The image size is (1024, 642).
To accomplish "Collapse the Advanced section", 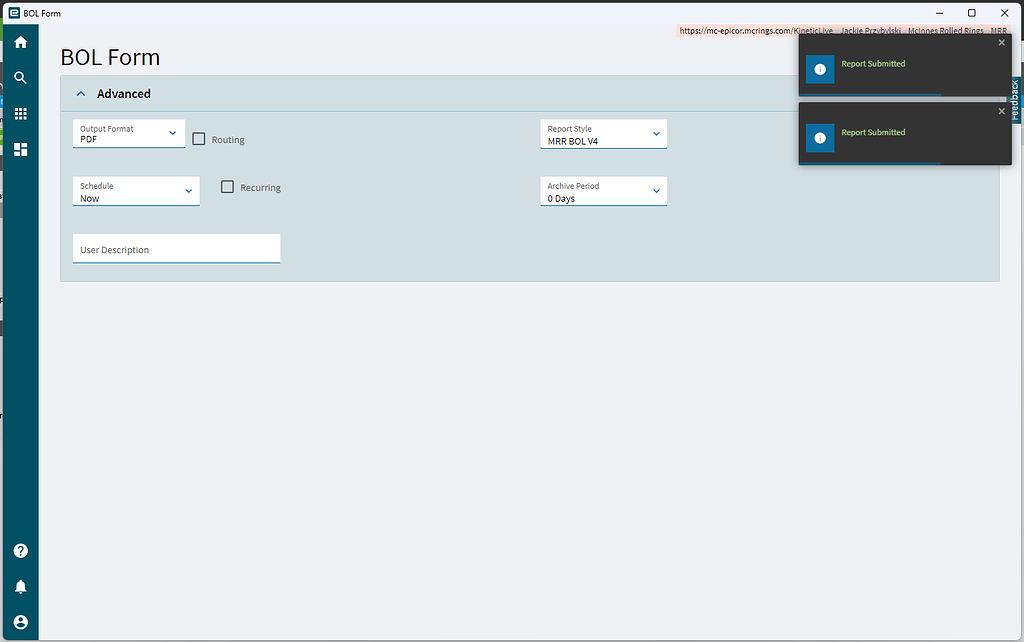I will pyautogui.click(x=81, y=93).
